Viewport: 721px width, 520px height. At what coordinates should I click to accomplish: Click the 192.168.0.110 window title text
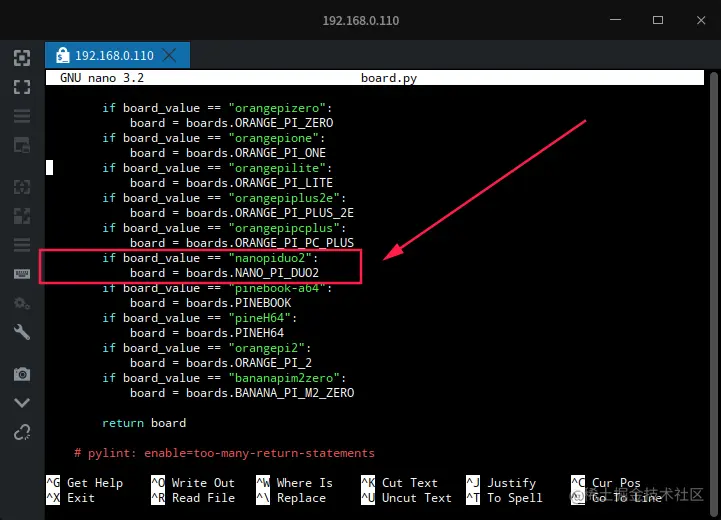coord(361,20)
